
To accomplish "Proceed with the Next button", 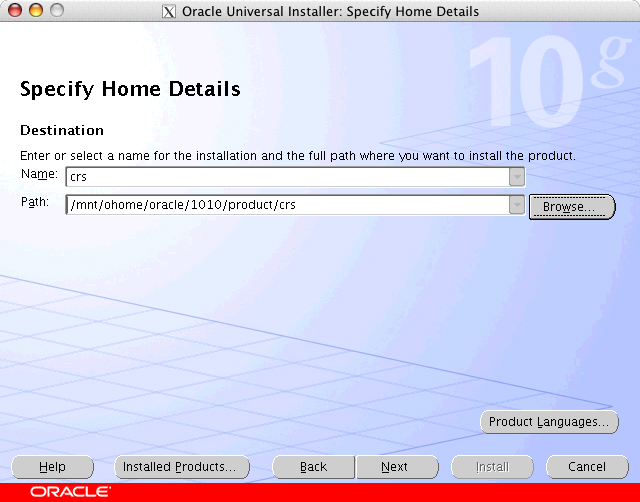I will pyautogui.click(x=395, y=467).
